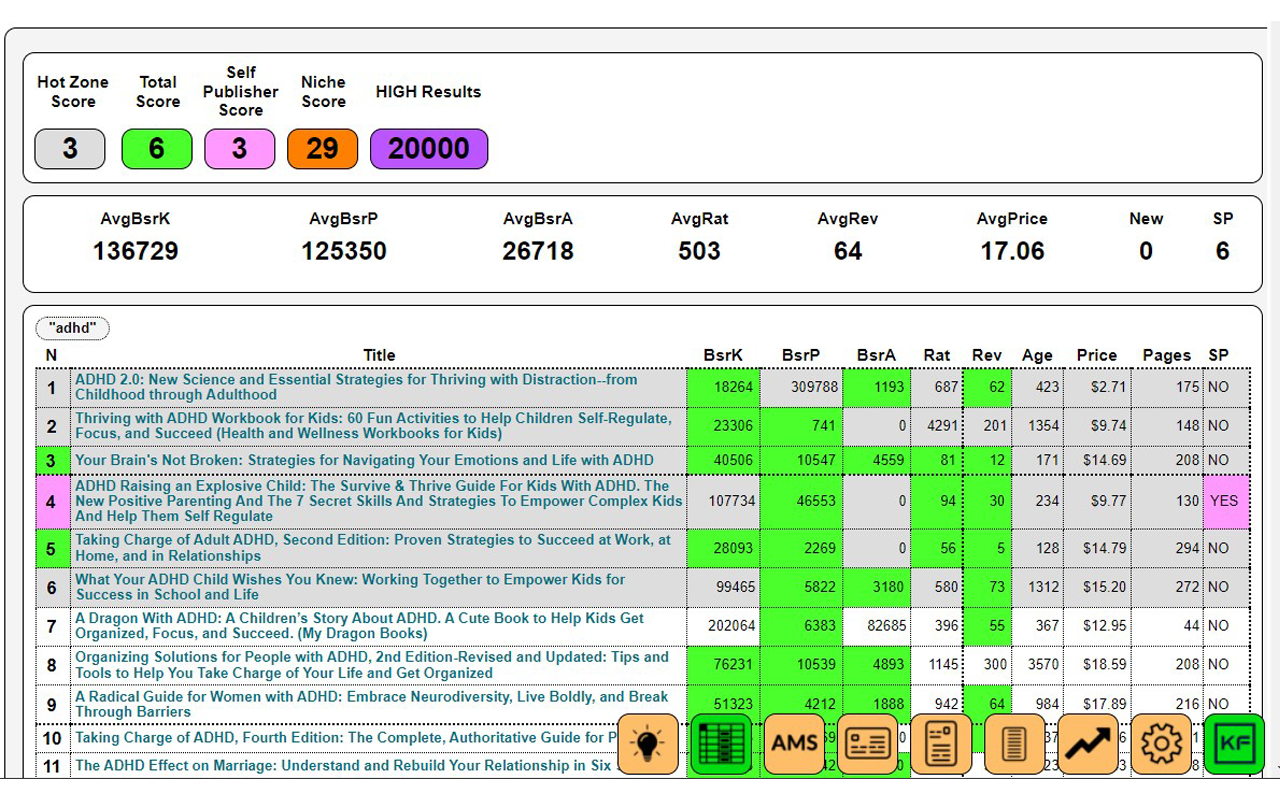Click the Hot Zone Score badge 3

coord(70,149)
